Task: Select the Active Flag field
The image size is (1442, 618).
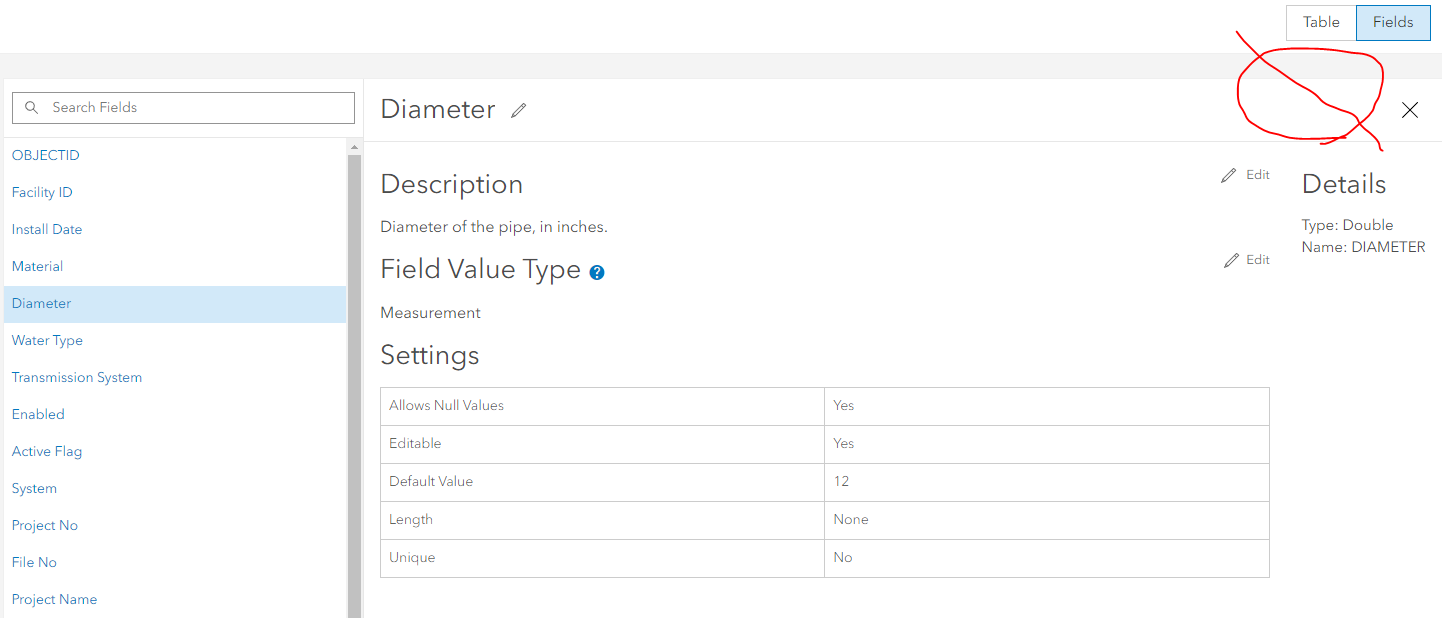Action: coord(47,451)
